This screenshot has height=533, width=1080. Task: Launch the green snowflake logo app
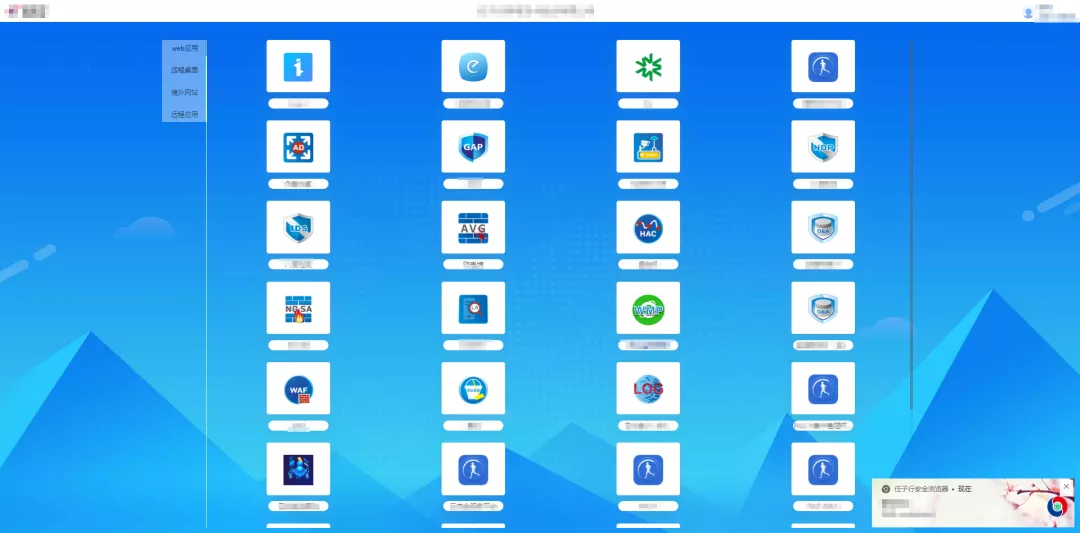(648, 67)
